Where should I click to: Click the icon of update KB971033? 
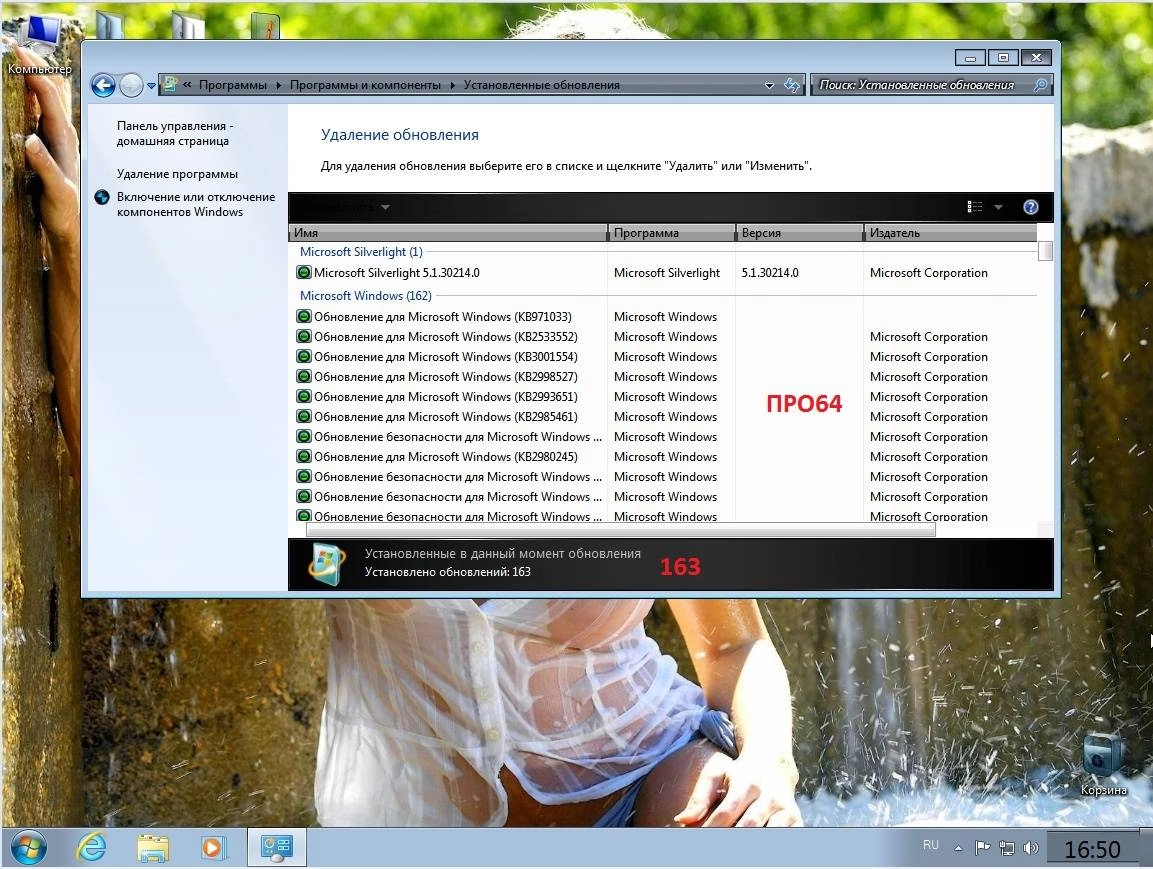pyautogui.click(x=304, y=317)
